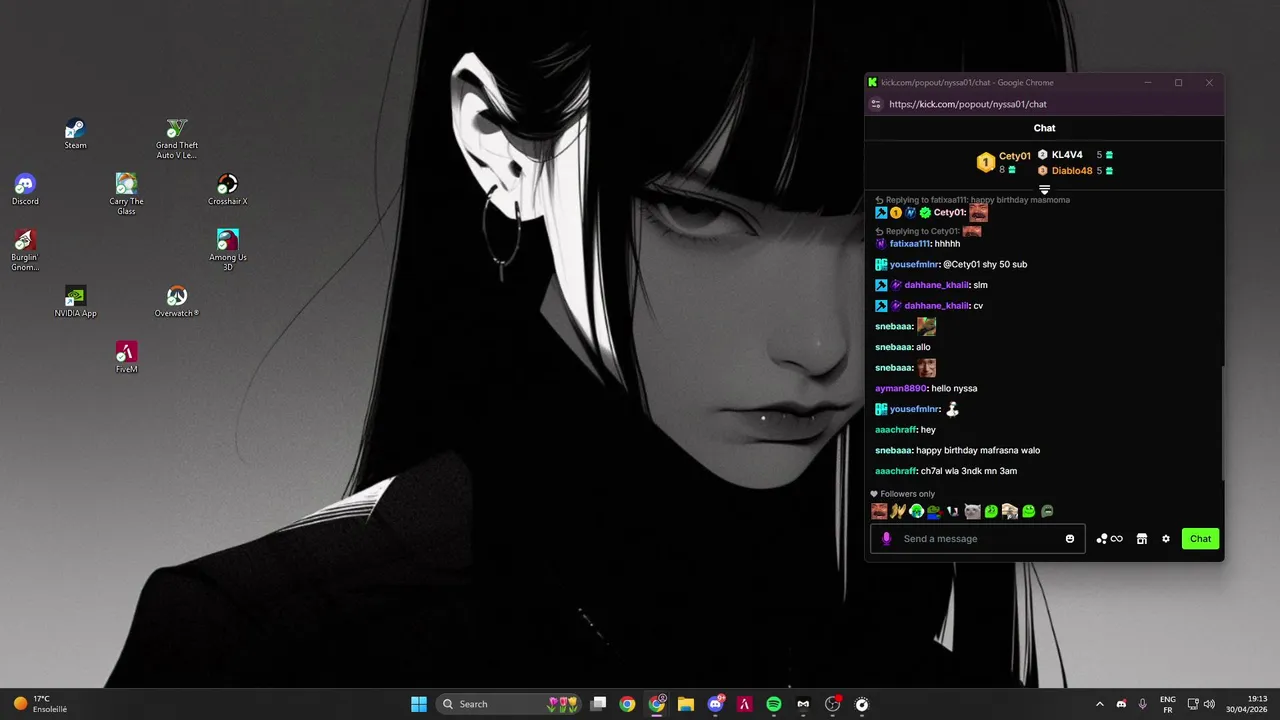Screen dimensions: 1280x720
Task: Select the NVIDIA App desktop icon
Action: (x=75, y=302)
